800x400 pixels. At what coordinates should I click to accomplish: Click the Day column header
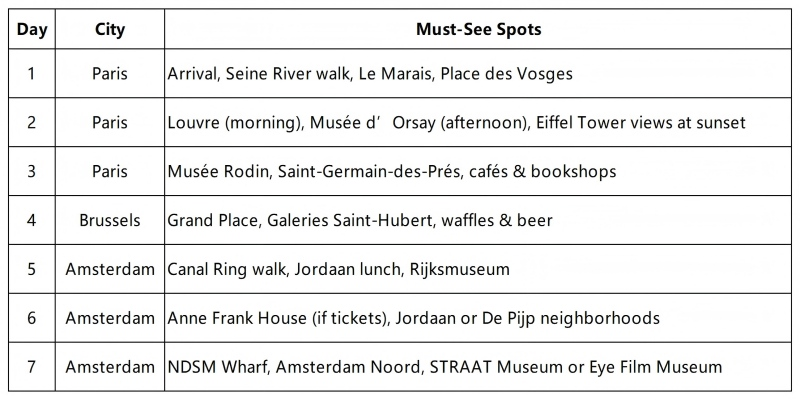click(x=31, y=30)
